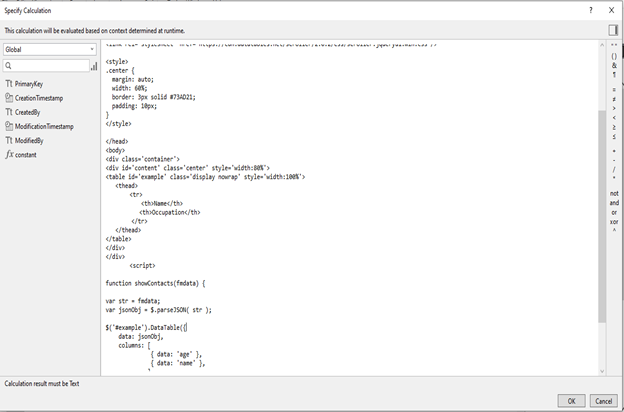Select the fx constant calculation field
This screenshot has height=412, width=624.
tap(24, 155)
